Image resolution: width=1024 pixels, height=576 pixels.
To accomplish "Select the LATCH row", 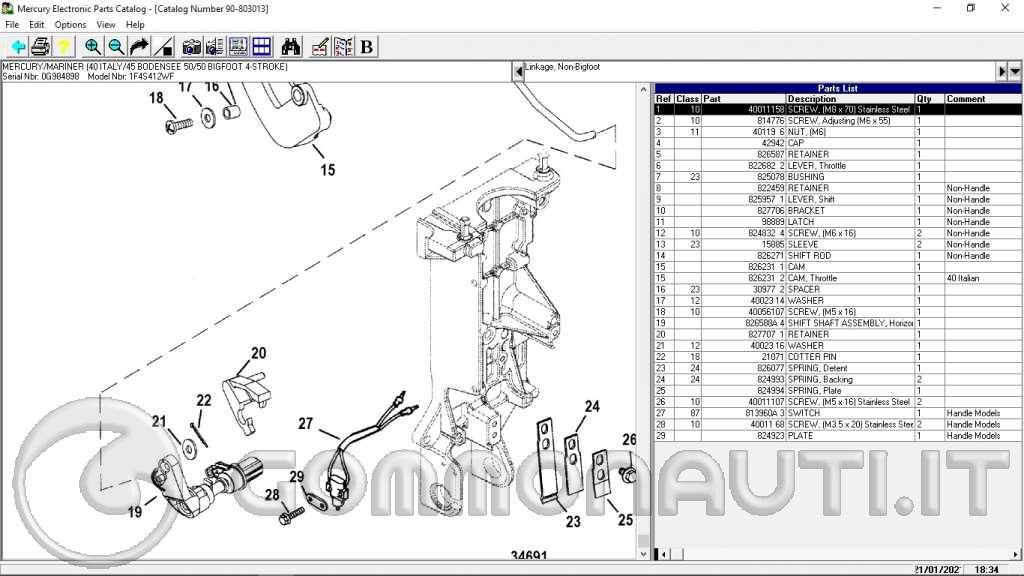I will 838,222.
